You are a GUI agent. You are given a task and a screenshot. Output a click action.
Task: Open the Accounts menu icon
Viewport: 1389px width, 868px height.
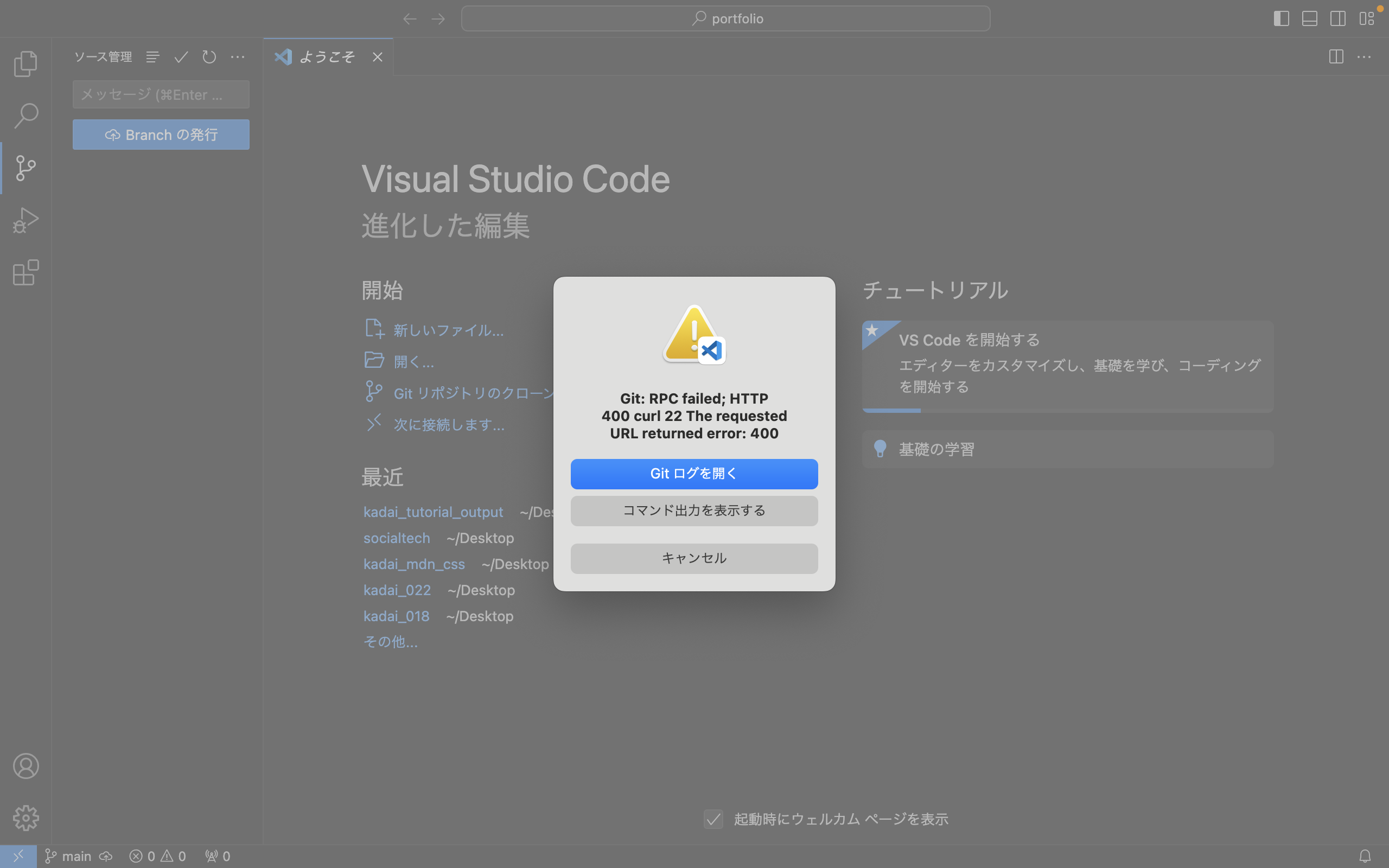26,766
